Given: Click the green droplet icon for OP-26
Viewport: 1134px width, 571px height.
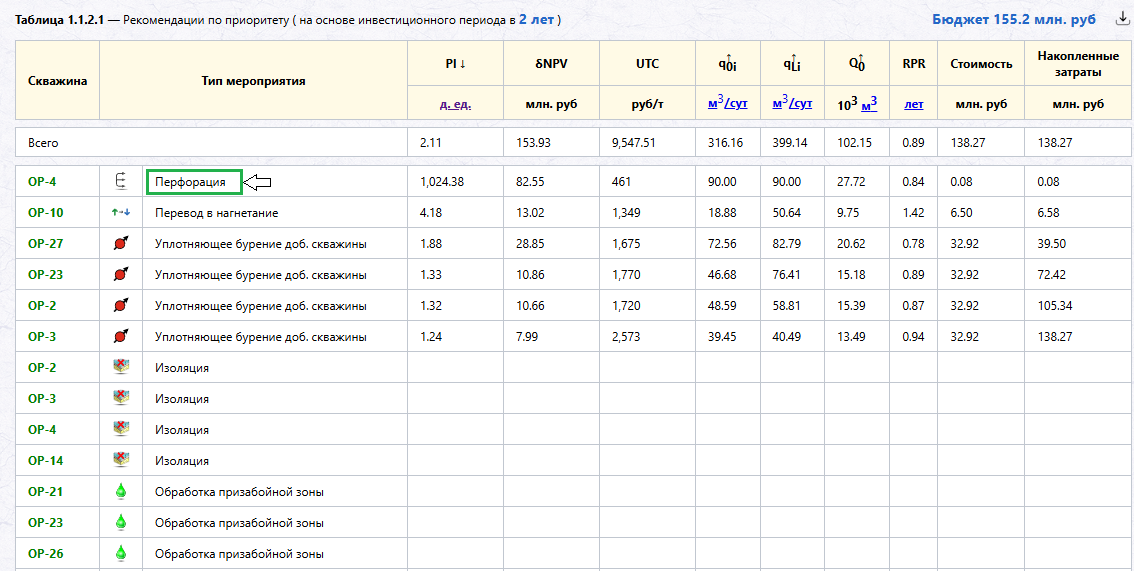Looking at the screenshot, I should [x=121, y=554].
